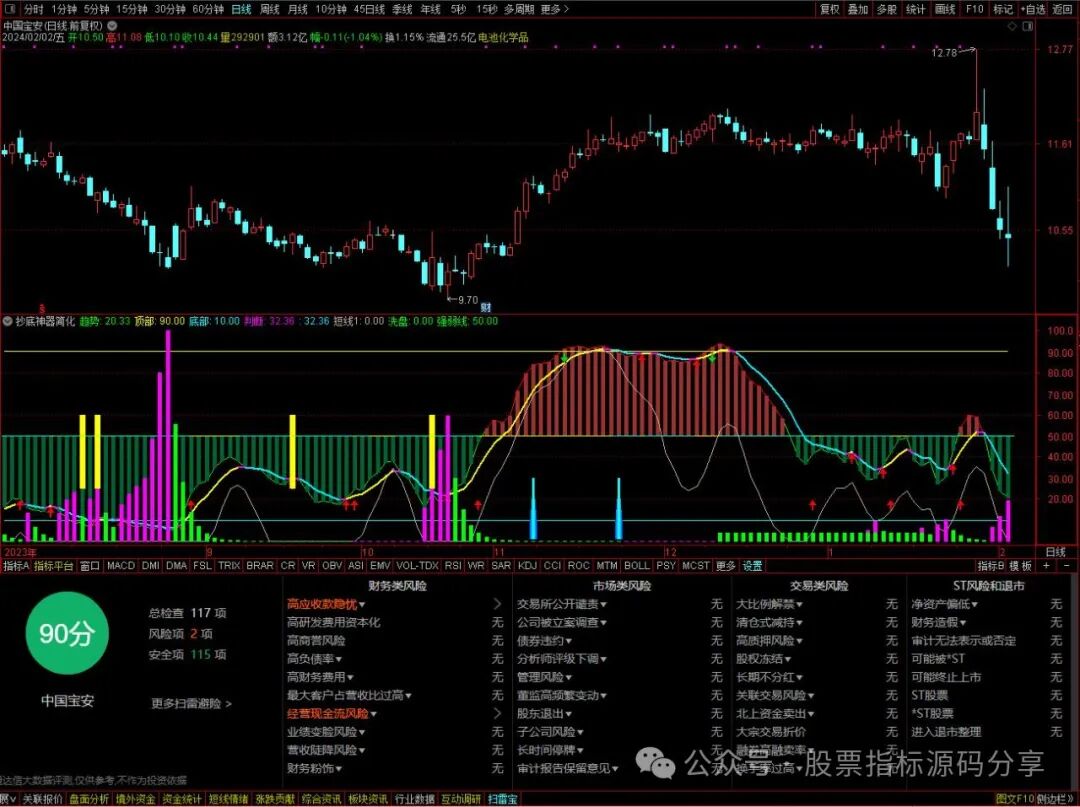Screen dimensions: 1080x807
Task: Click the 12.78 high price label
Action: (944, 52)
